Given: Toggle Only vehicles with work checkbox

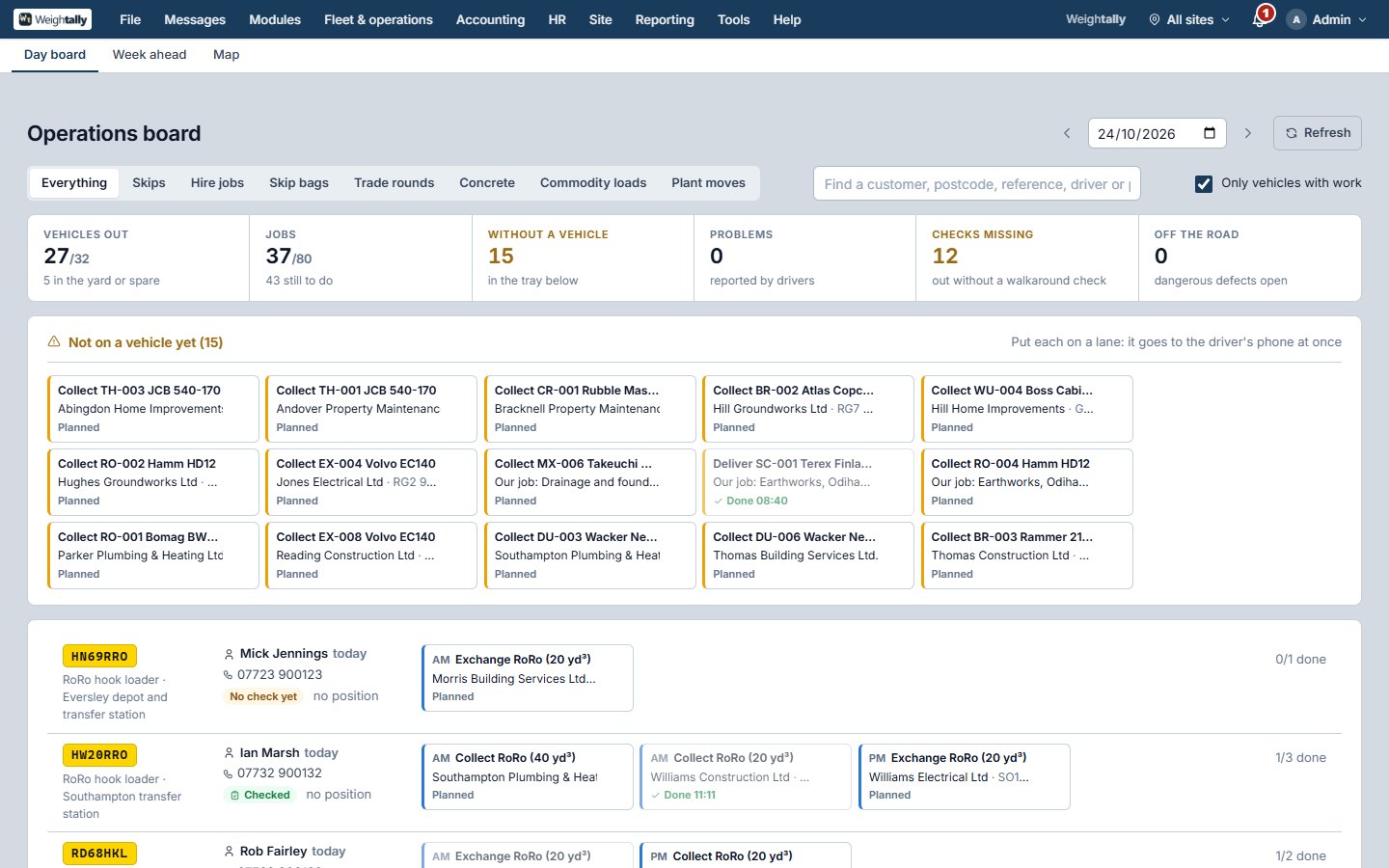Looking at the screenshot, I should [1204, 183].
